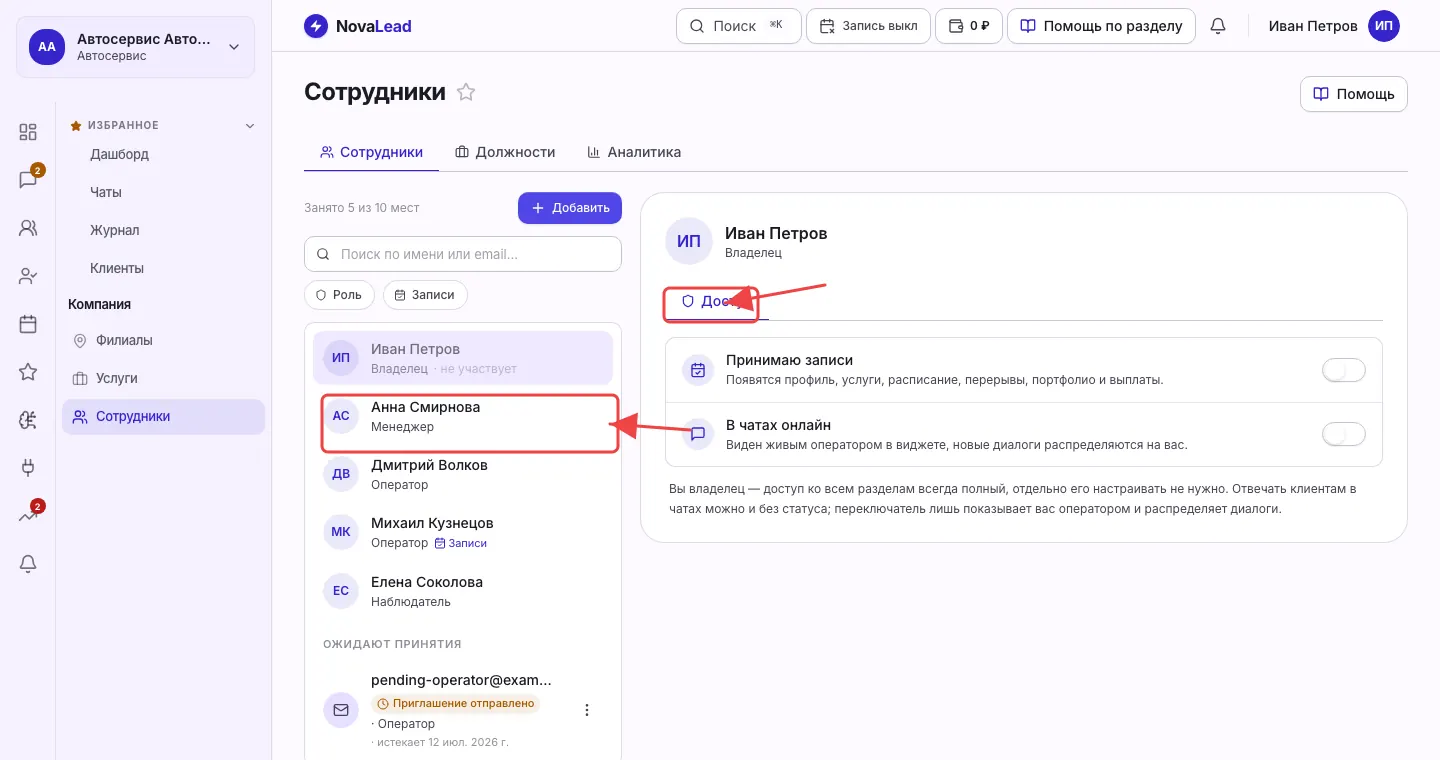Click the Записи badge under Михаил Кузнецов
Viewport: 1440px width, 760px height.
click(461, 543)
